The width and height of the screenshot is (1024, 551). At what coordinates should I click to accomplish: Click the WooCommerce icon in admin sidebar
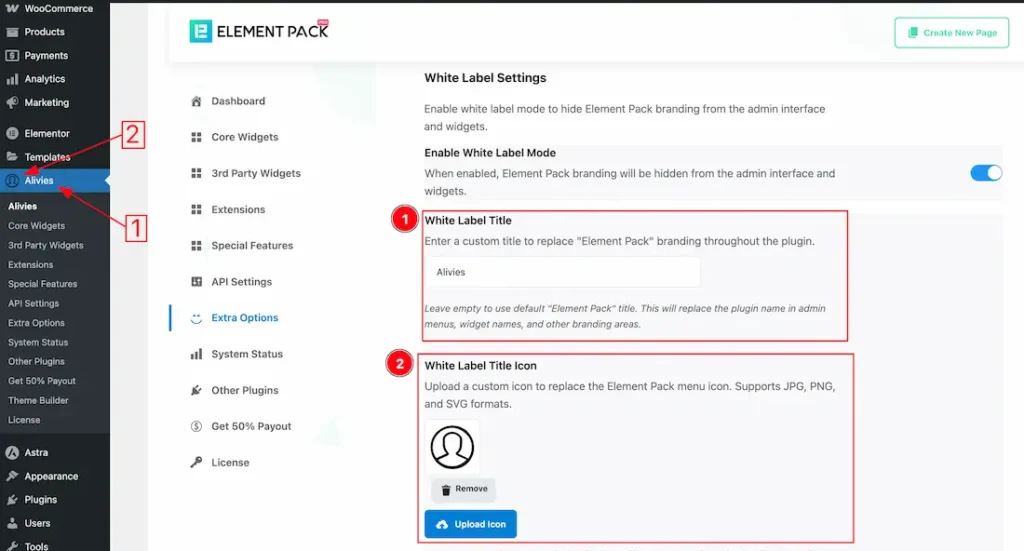click(x=12, y=9)
